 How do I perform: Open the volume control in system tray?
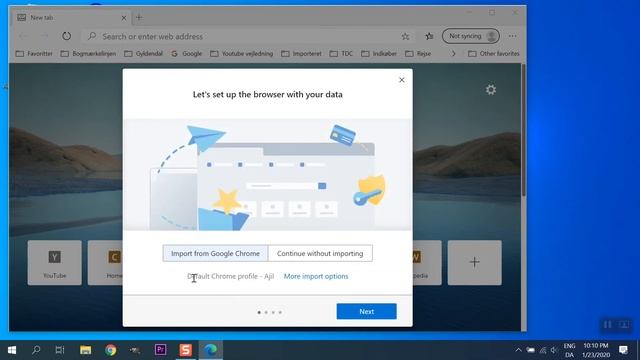(x=554, y=350)
